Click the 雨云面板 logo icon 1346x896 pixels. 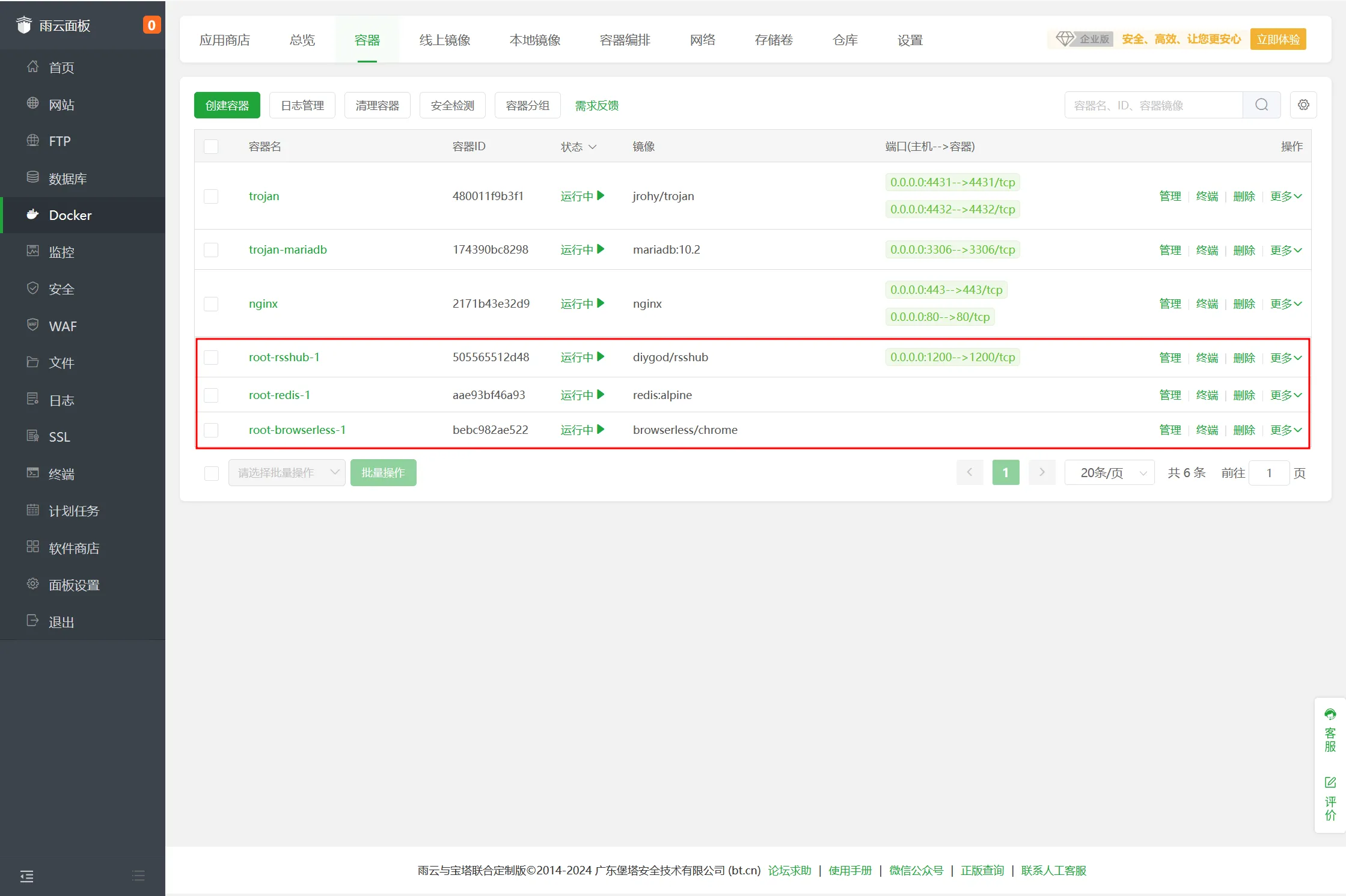pos(24,25)
